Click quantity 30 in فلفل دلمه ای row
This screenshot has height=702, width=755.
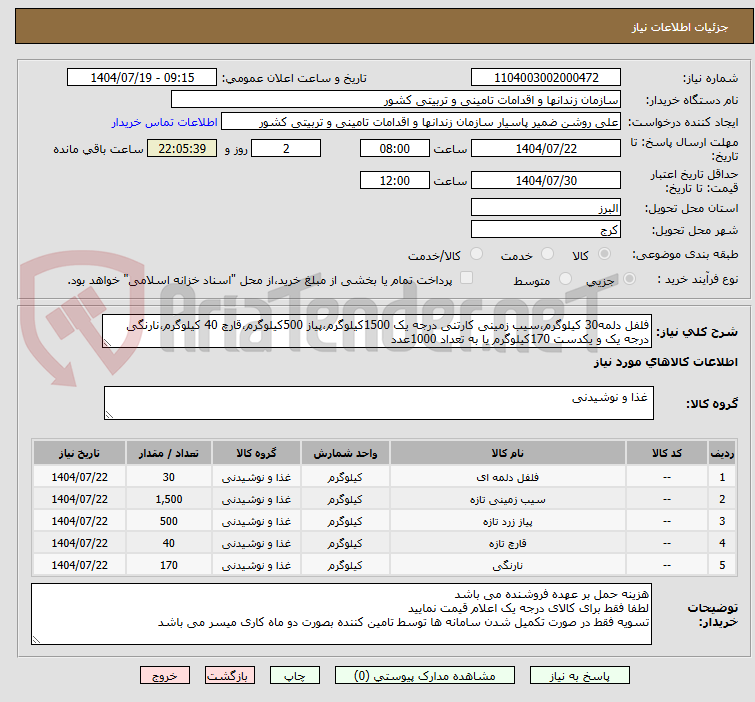[x=169, y=477]
